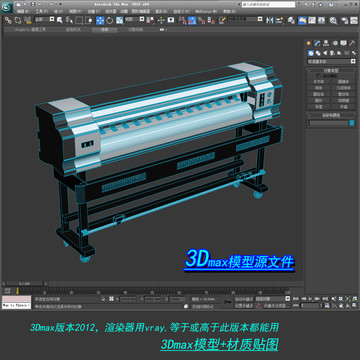Open the reference coordinate system dropdown
The height and width of the screenshot is (360, 360).
tap(135, 20)
